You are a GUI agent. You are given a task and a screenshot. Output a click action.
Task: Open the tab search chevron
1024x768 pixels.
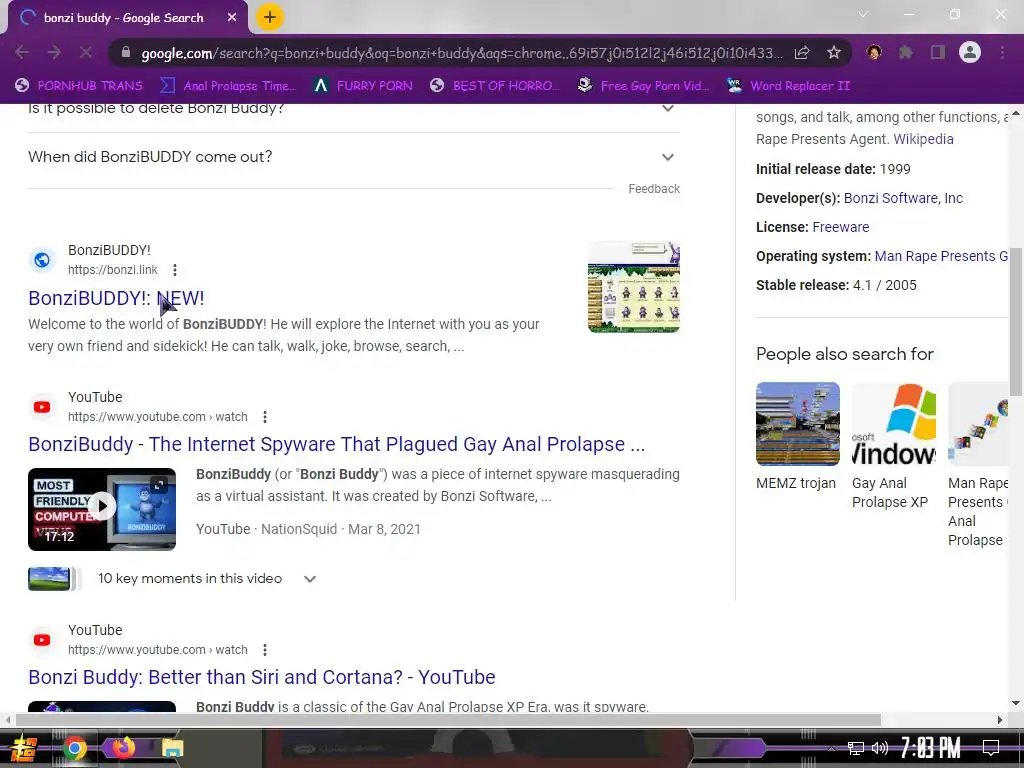863,14
